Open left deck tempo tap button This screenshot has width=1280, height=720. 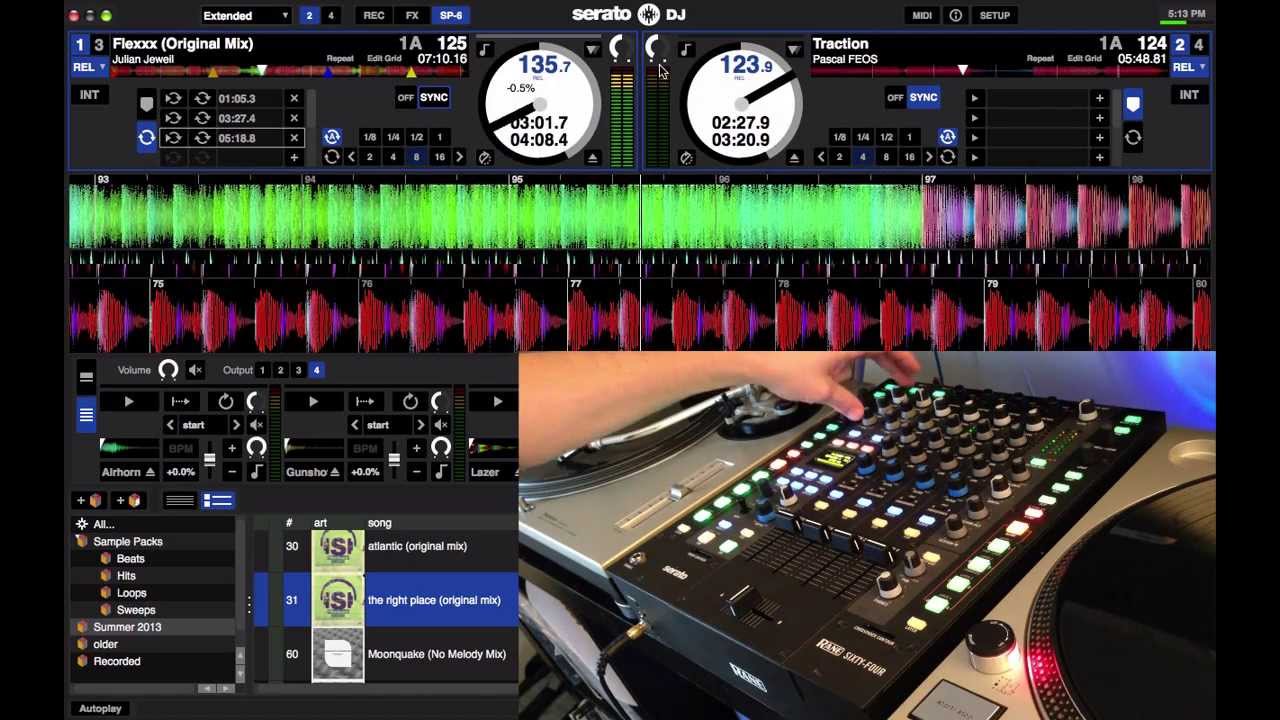click(x=485, y=158)
